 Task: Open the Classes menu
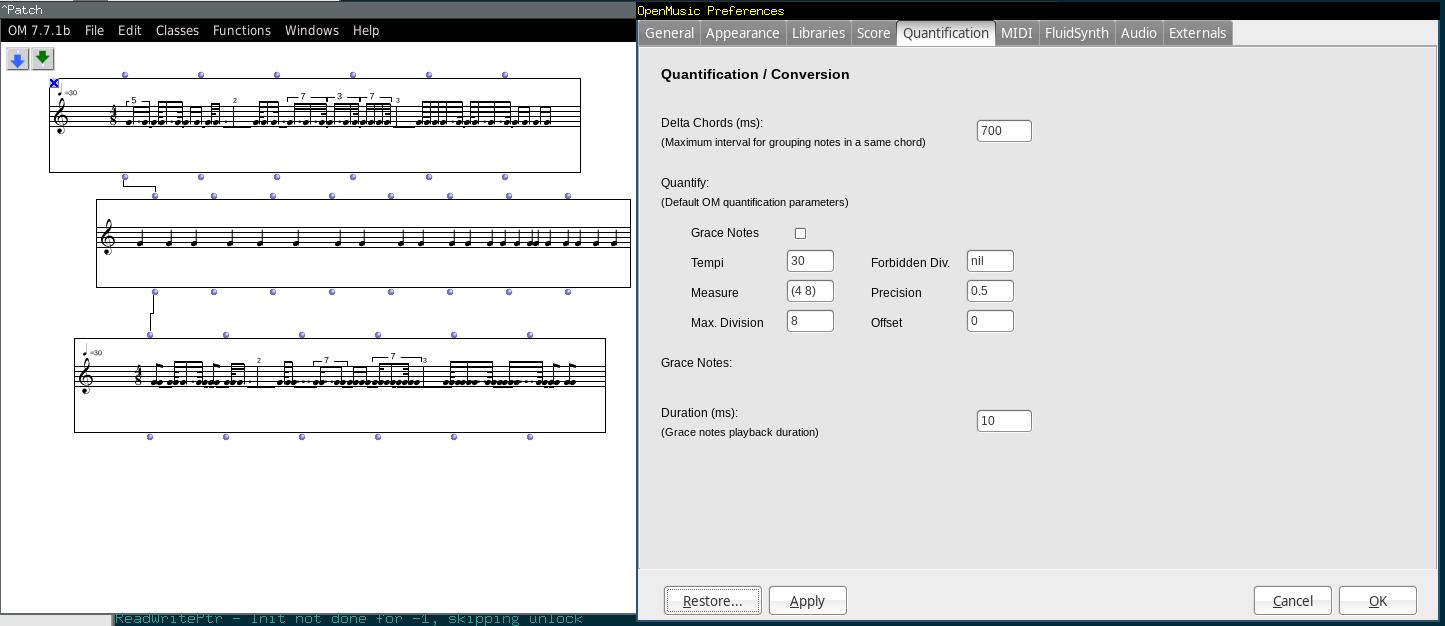click(x=177, y=30)
